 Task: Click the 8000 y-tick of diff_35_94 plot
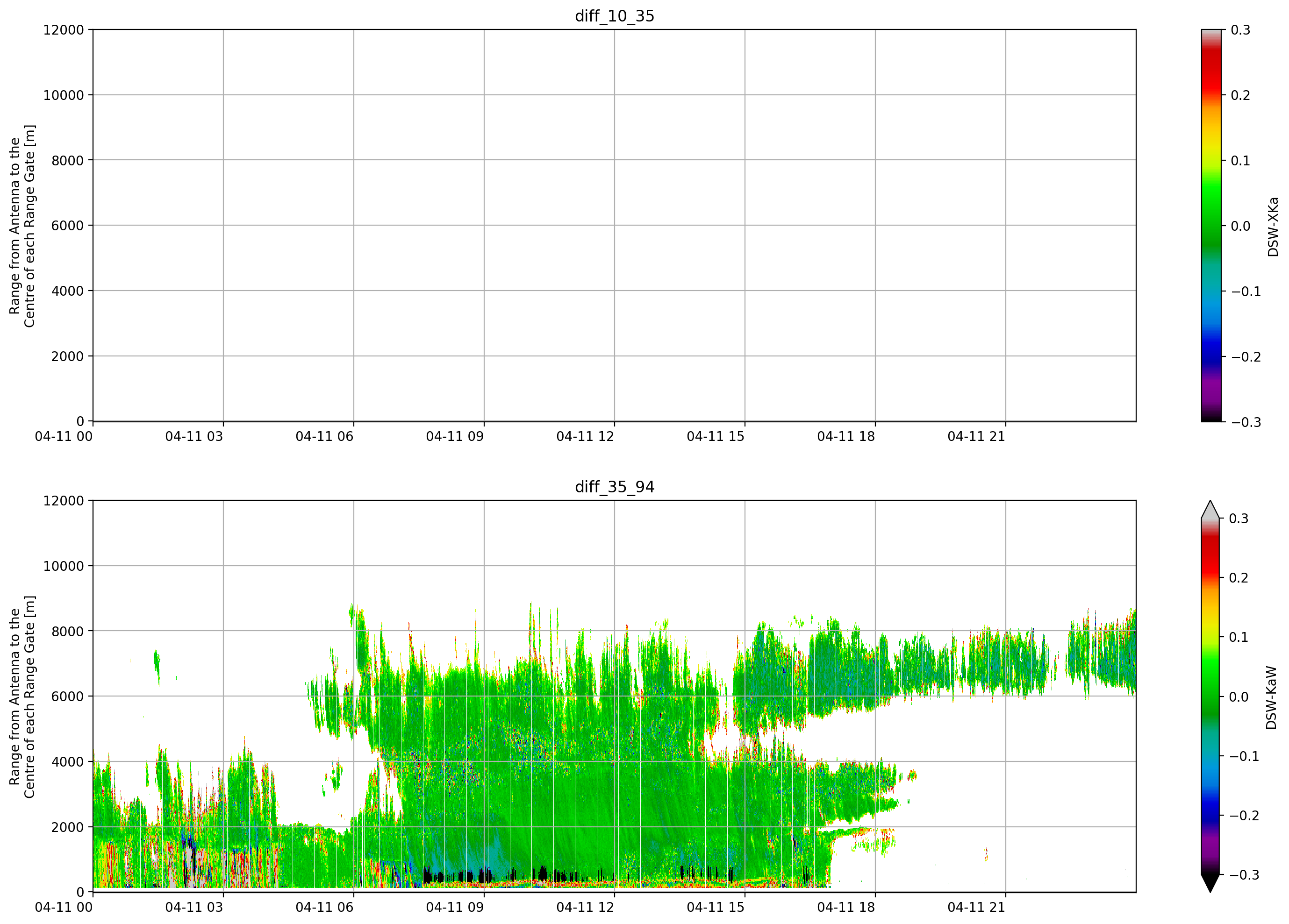click(68, 631)
